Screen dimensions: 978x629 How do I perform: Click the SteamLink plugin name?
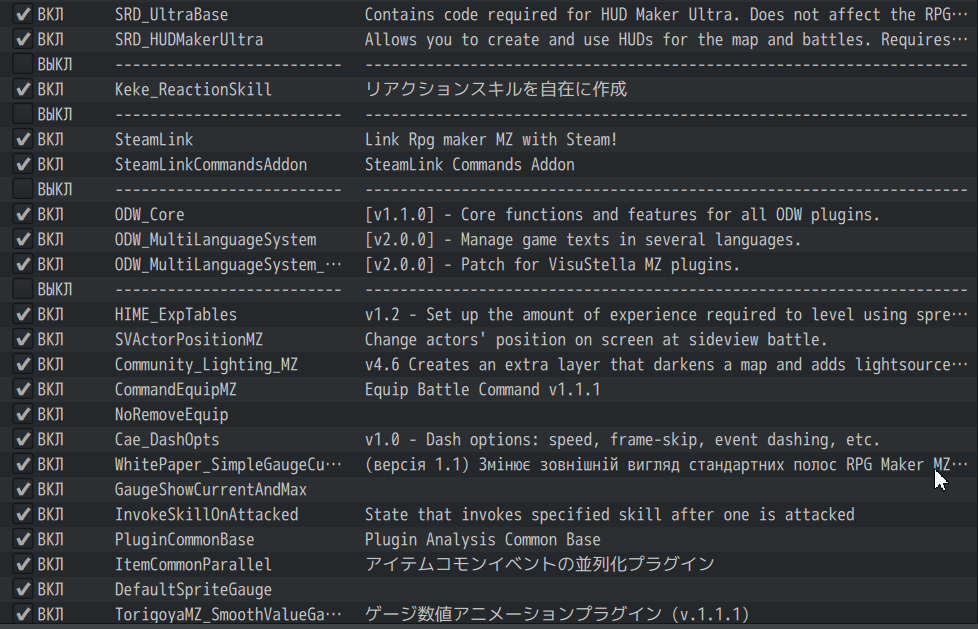(x=154, y=139)
